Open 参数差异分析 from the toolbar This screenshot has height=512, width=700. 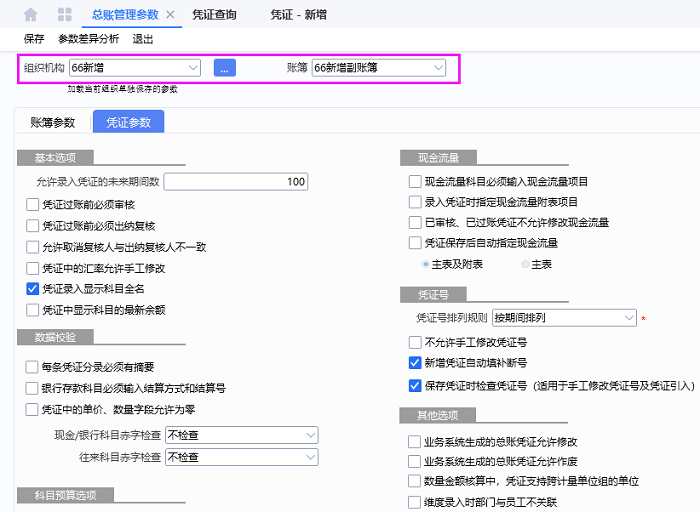88,39
